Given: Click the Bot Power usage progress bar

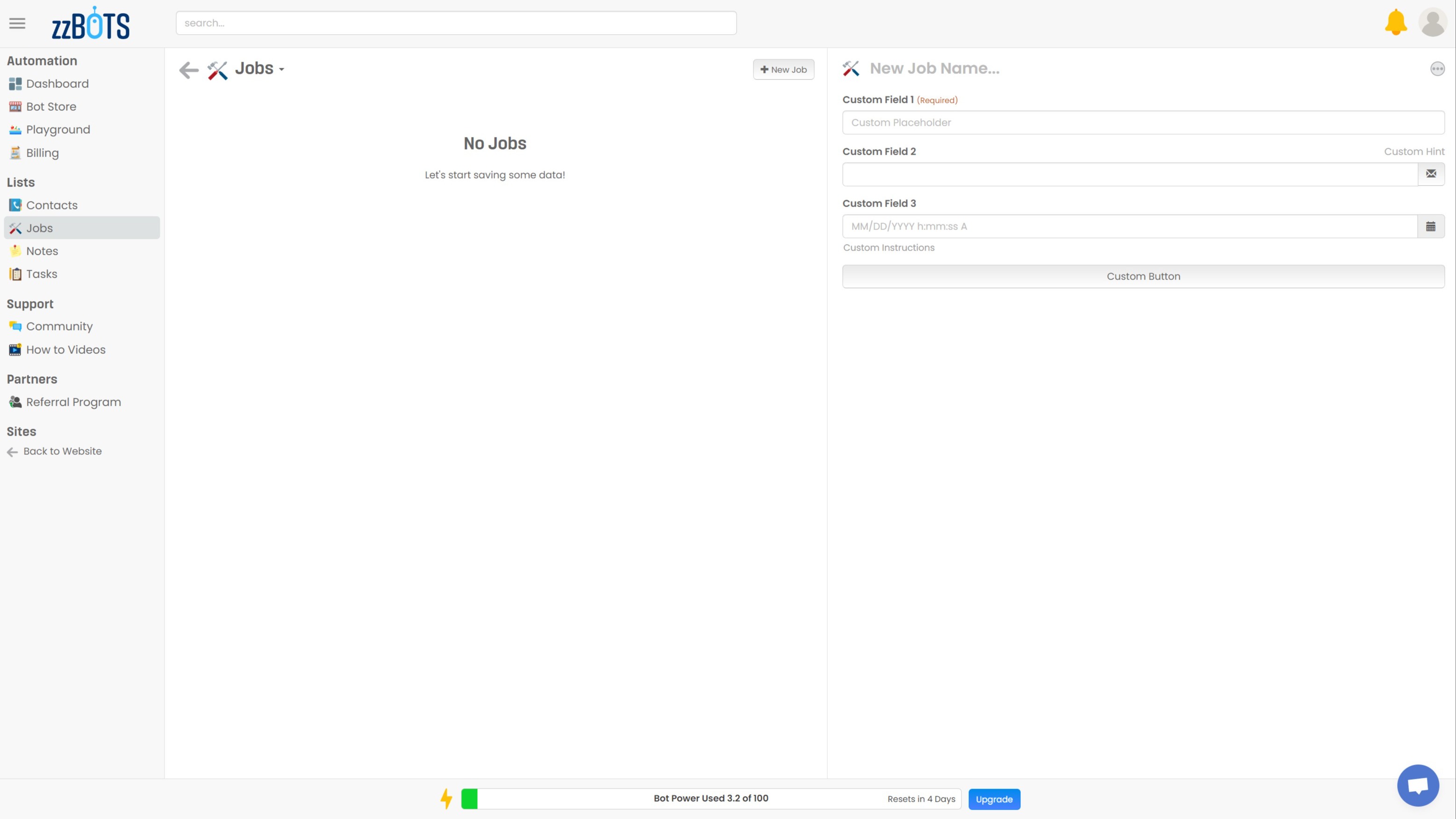Looking at the screenshot, I should pos(710,798).
